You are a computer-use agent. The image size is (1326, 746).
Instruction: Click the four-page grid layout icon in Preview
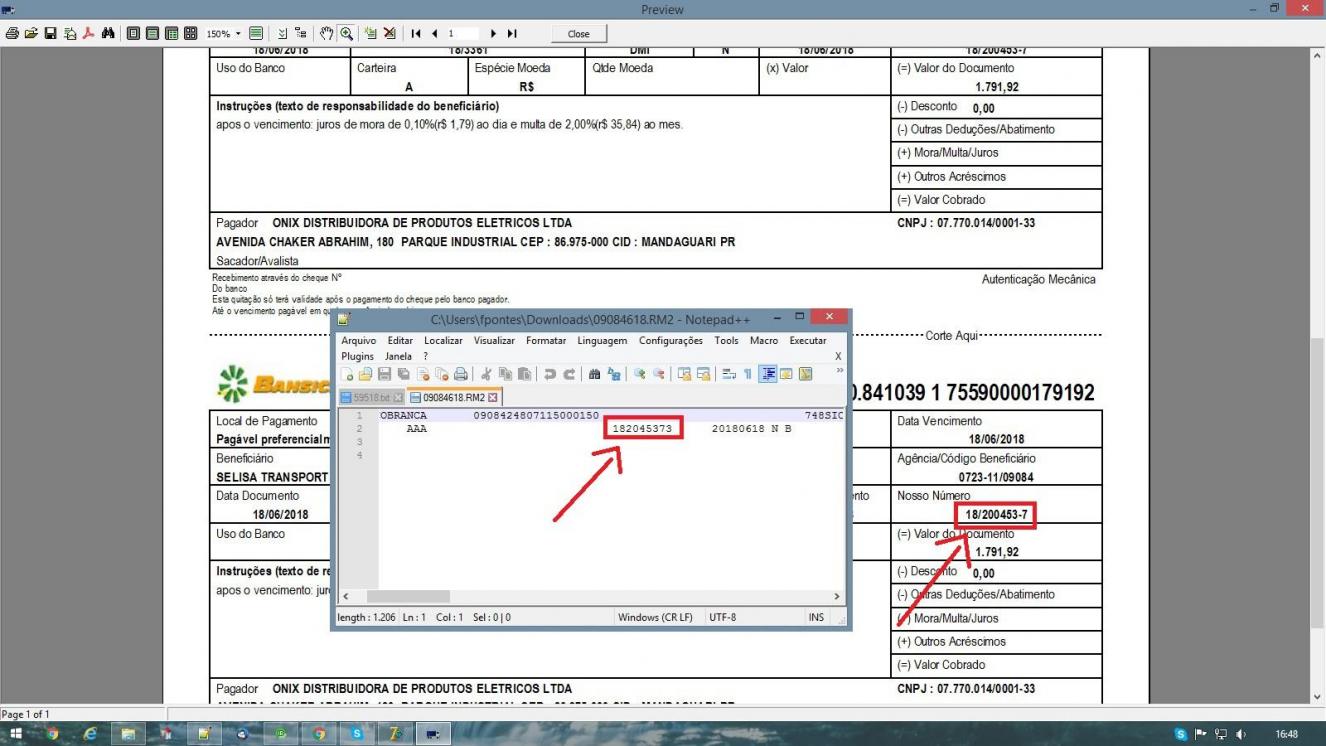(190, 33)
